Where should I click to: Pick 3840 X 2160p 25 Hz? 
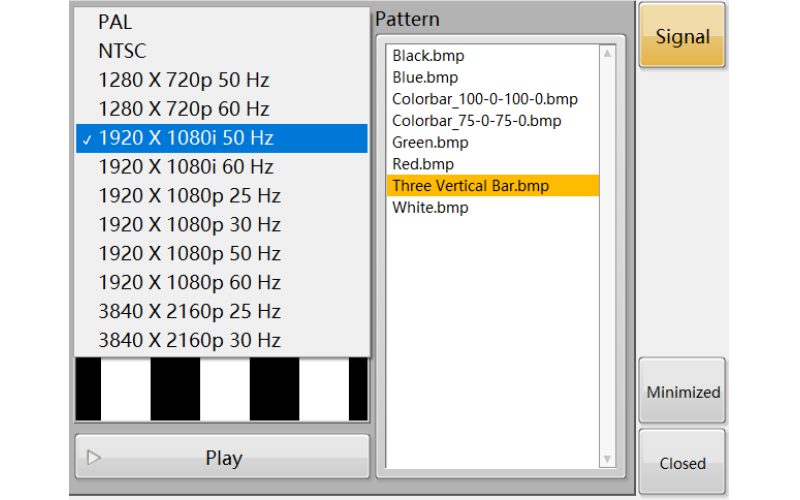click(221, 312)
